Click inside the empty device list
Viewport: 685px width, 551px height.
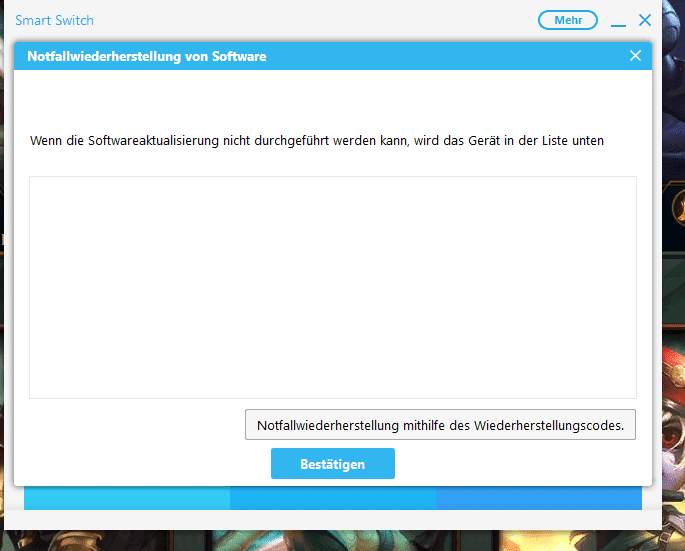point(332,287)
